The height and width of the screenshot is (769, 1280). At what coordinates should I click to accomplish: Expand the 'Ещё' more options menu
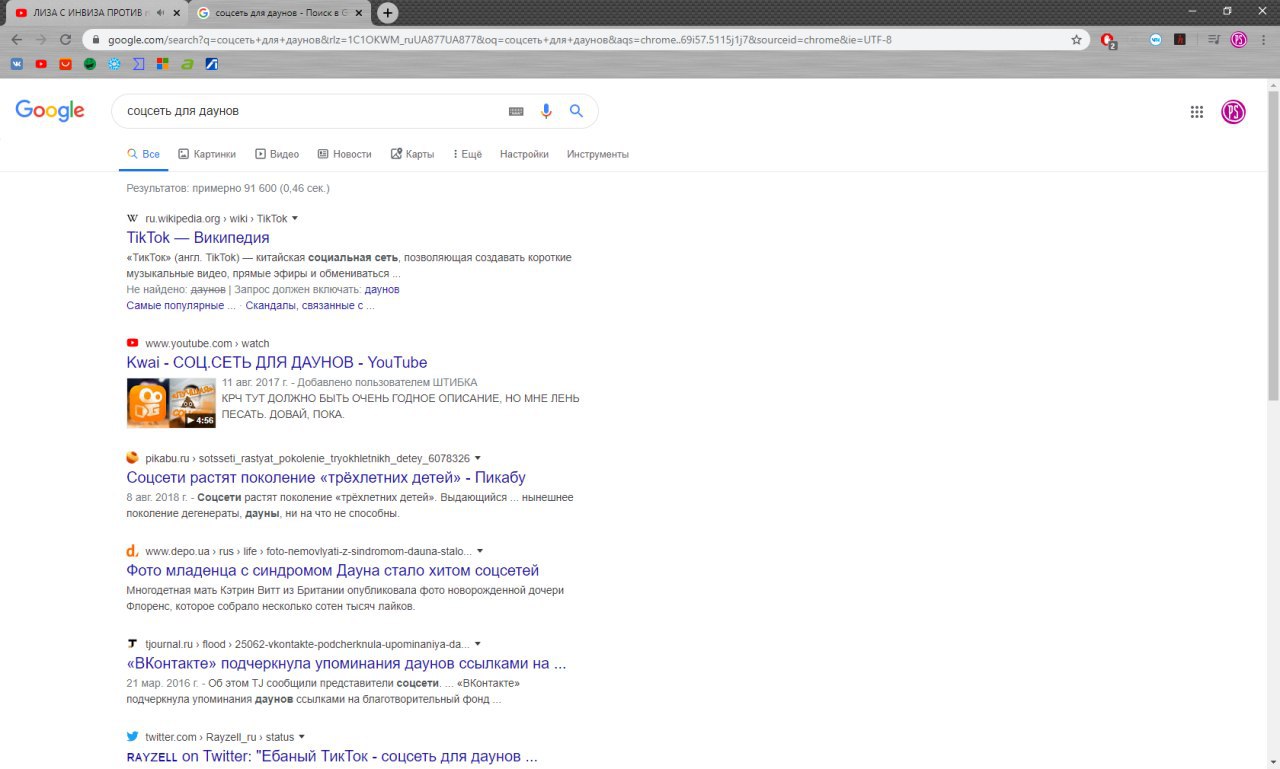point(467,154)
